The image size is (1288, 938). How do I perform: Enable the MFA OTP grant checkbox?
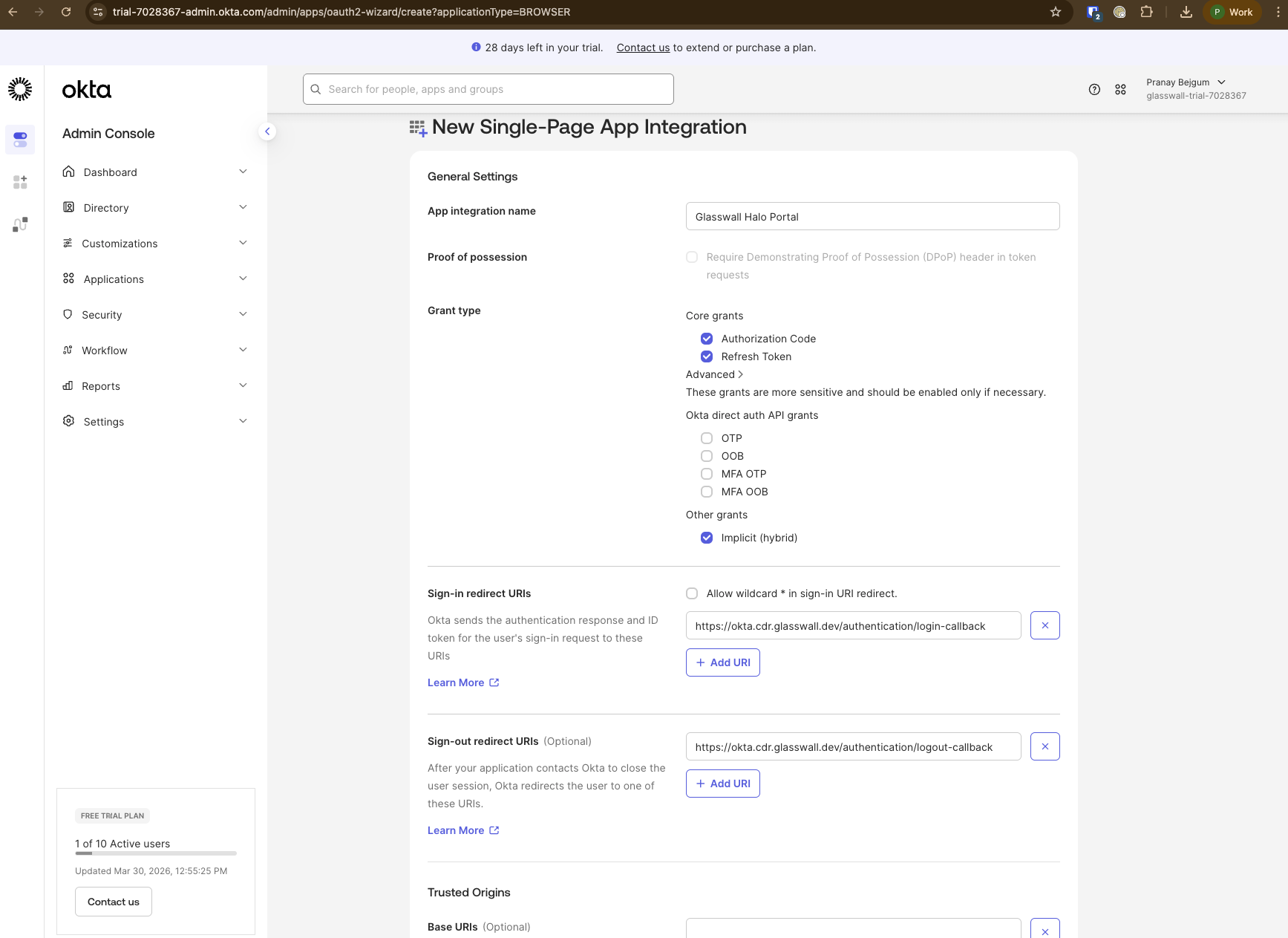coord(707,474)
